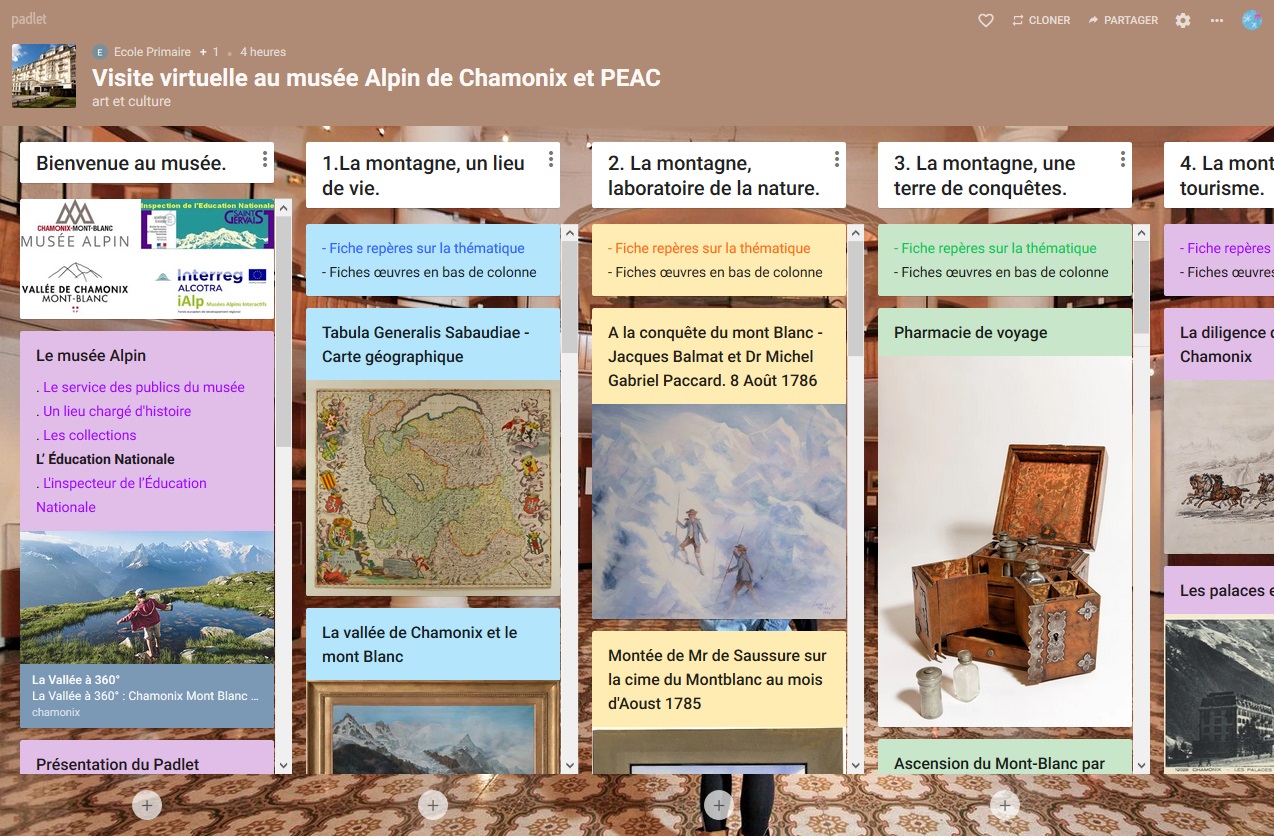Open options for '3. La montagne, une terre' column
Image resolution: width=1274 pixels, height=836 pixels.
[1123, 159]
